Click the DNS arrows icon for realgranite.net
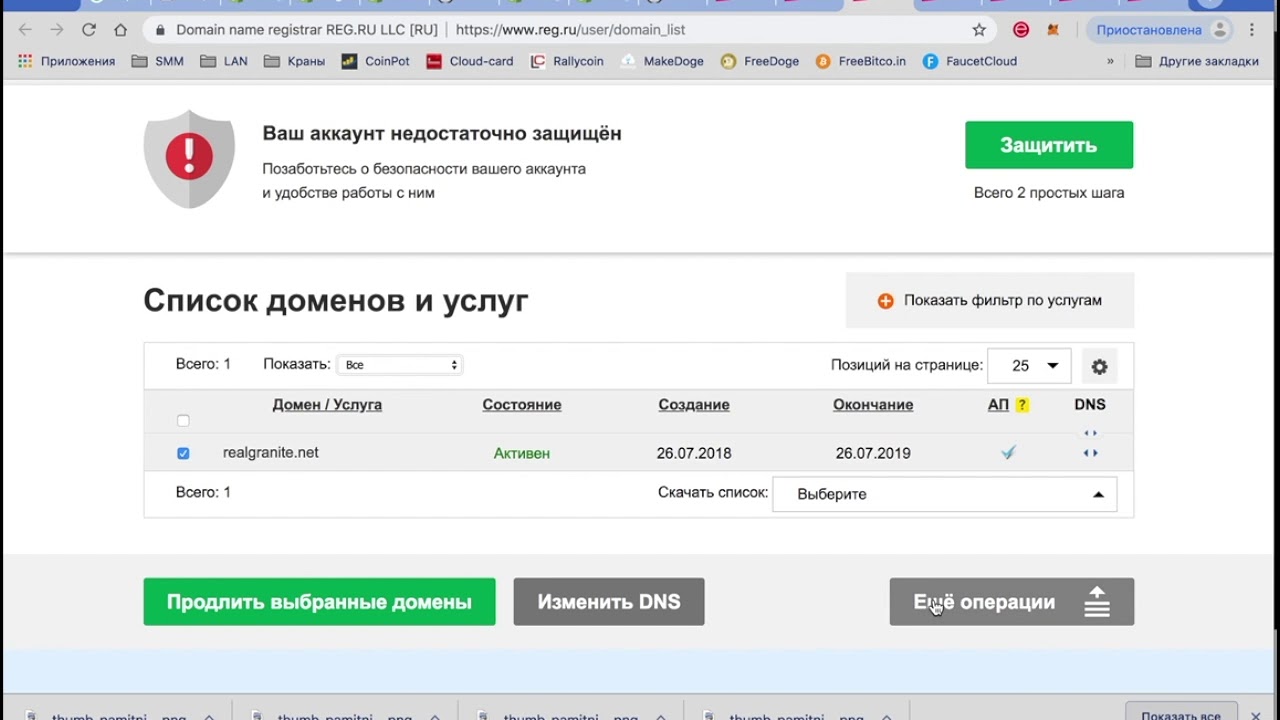1280x720 pixels. 1090,453
